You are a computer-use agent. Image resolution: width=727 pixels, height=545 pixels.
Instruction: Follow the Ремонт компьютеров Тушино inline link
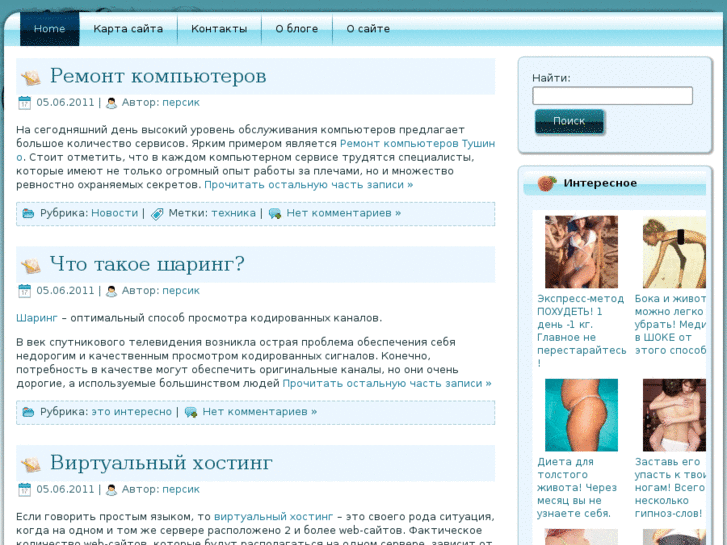point(417,144)
